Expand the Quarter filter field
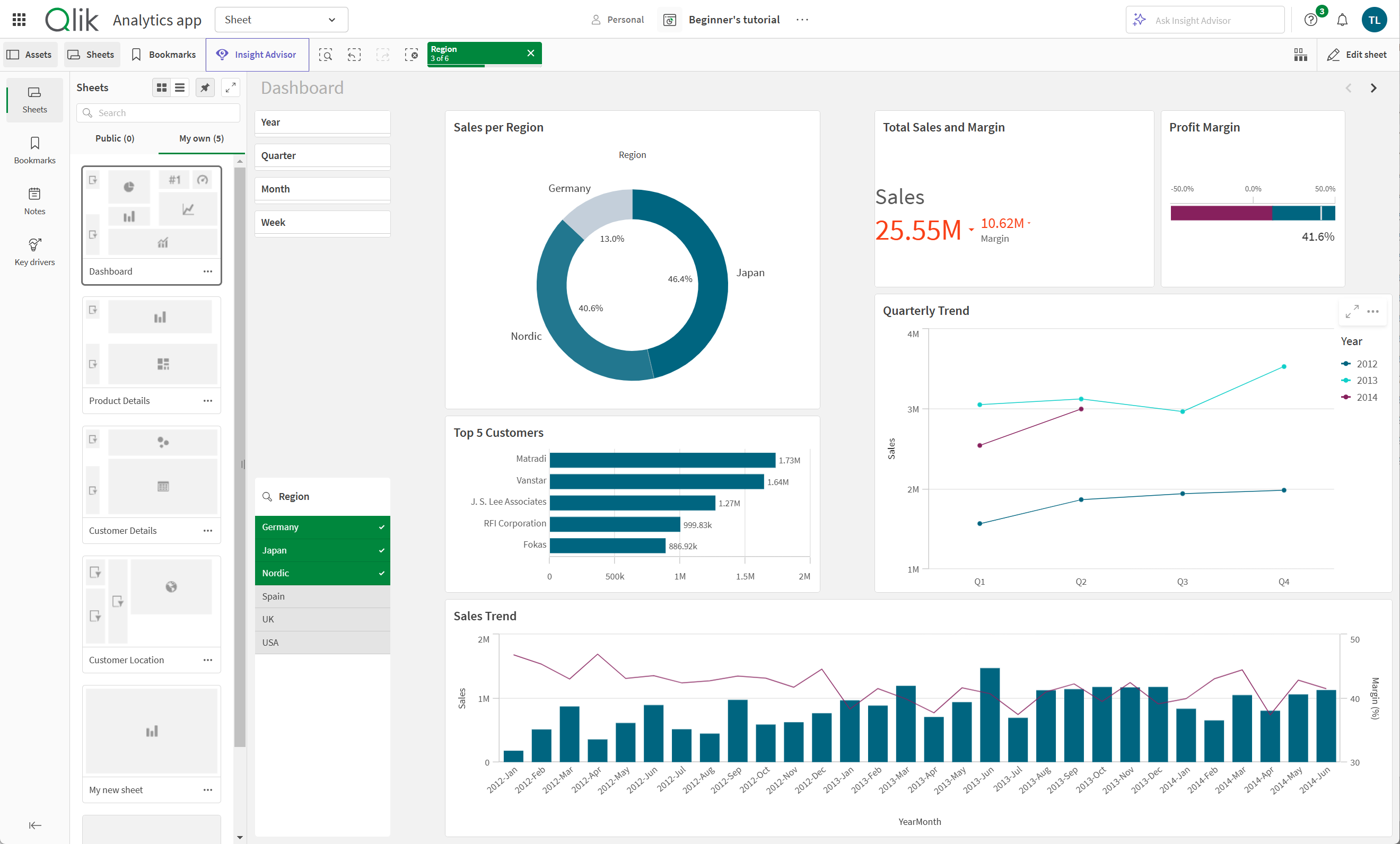This screenshot has height=844, width=1400. (322, 156)
